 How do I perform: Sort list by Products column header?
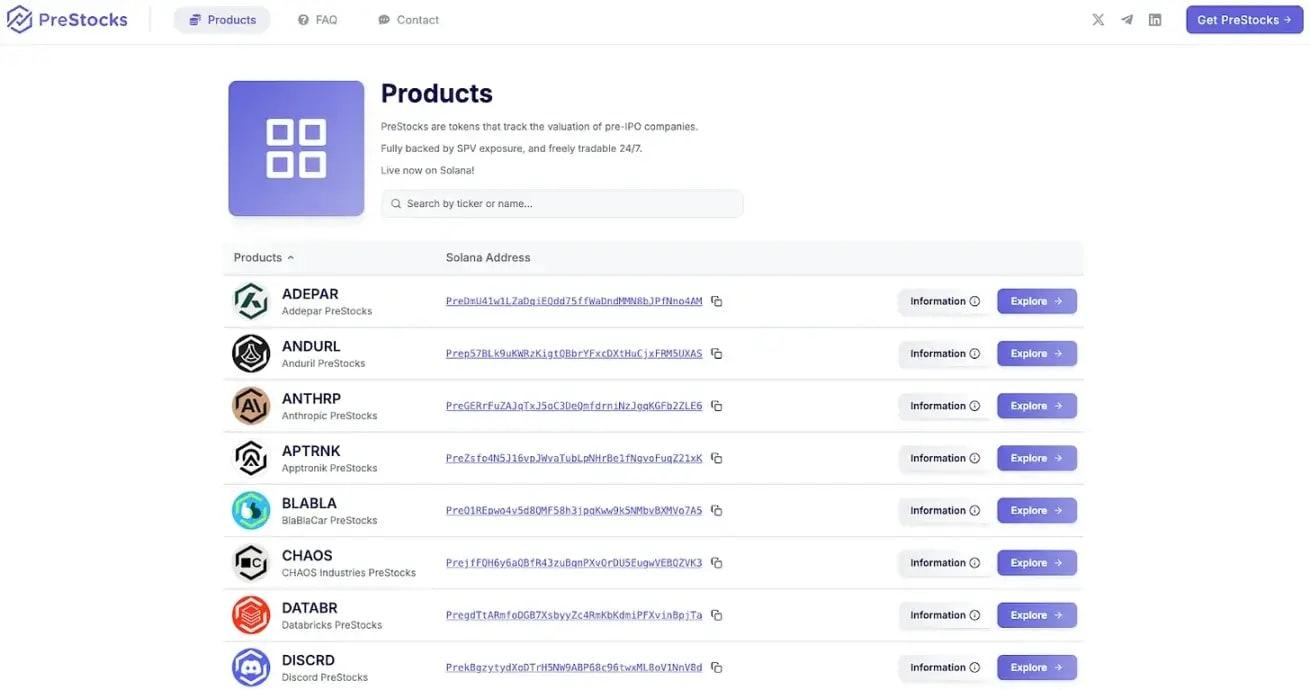[264, 258]
